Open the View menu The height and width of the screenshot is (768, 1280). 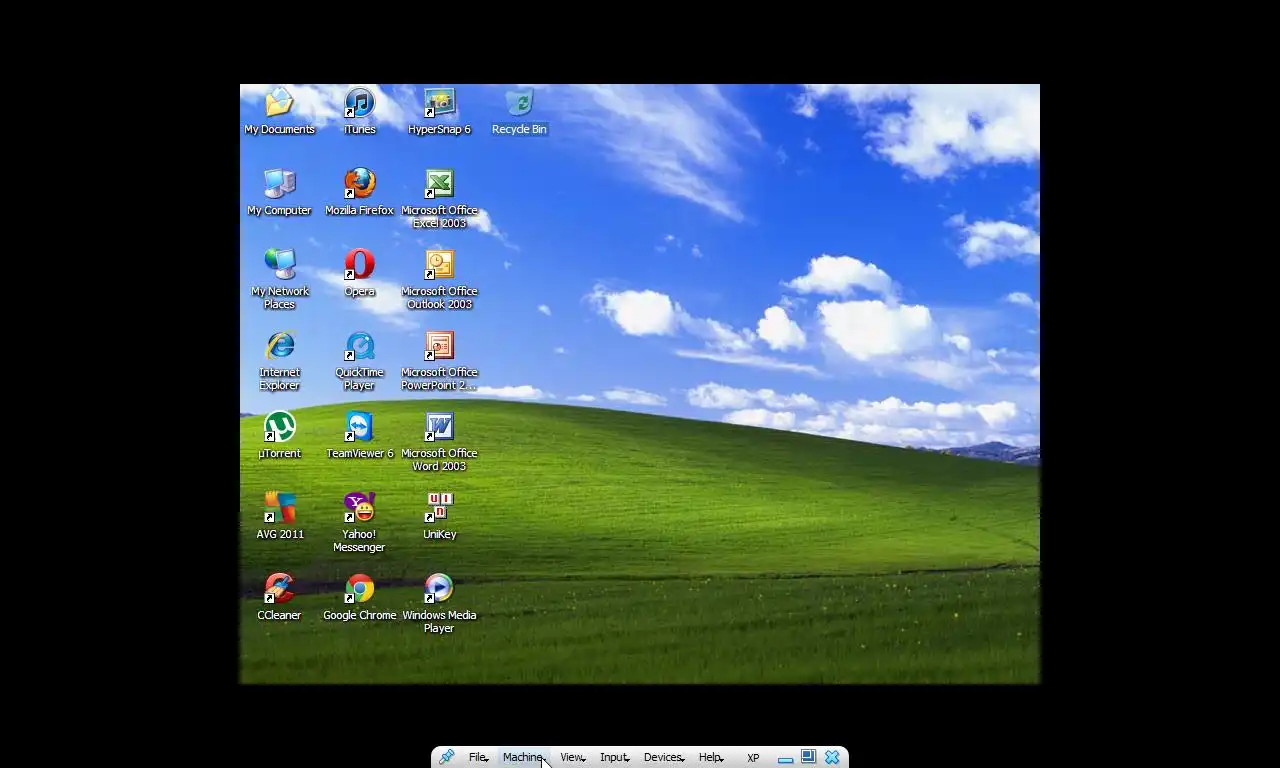tap(572, 757)
